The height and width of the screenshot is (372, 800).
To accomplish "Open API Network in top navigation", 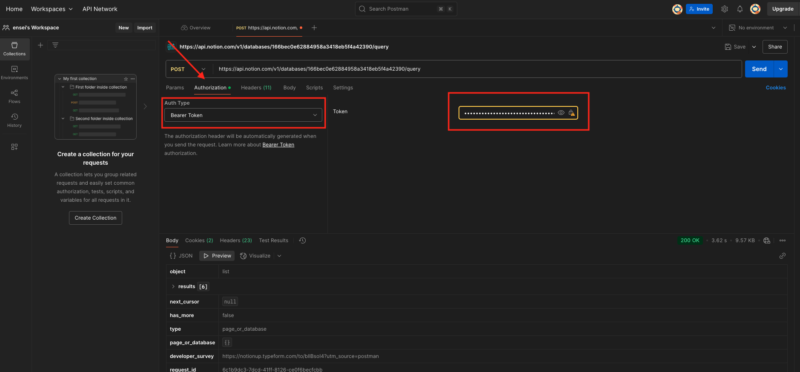I will coord(100,9).
